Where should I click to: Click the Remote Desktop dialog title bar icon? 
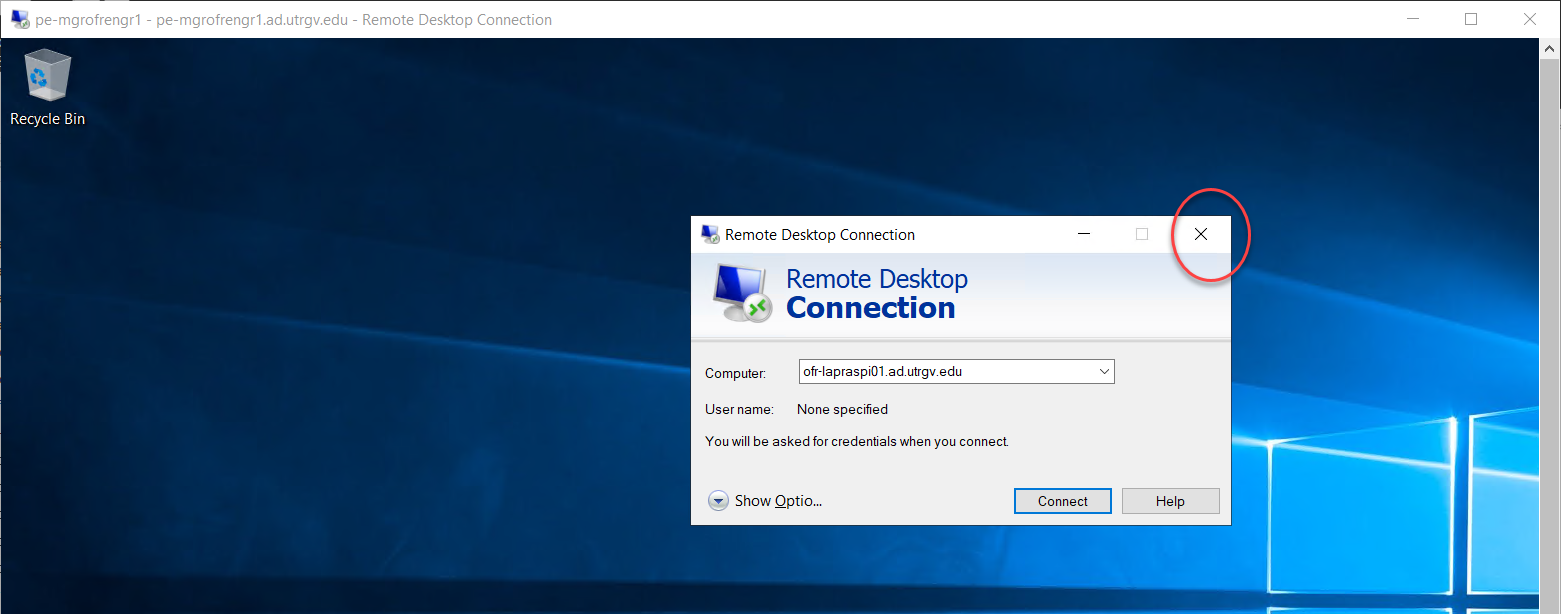click(x=710, y=235)
